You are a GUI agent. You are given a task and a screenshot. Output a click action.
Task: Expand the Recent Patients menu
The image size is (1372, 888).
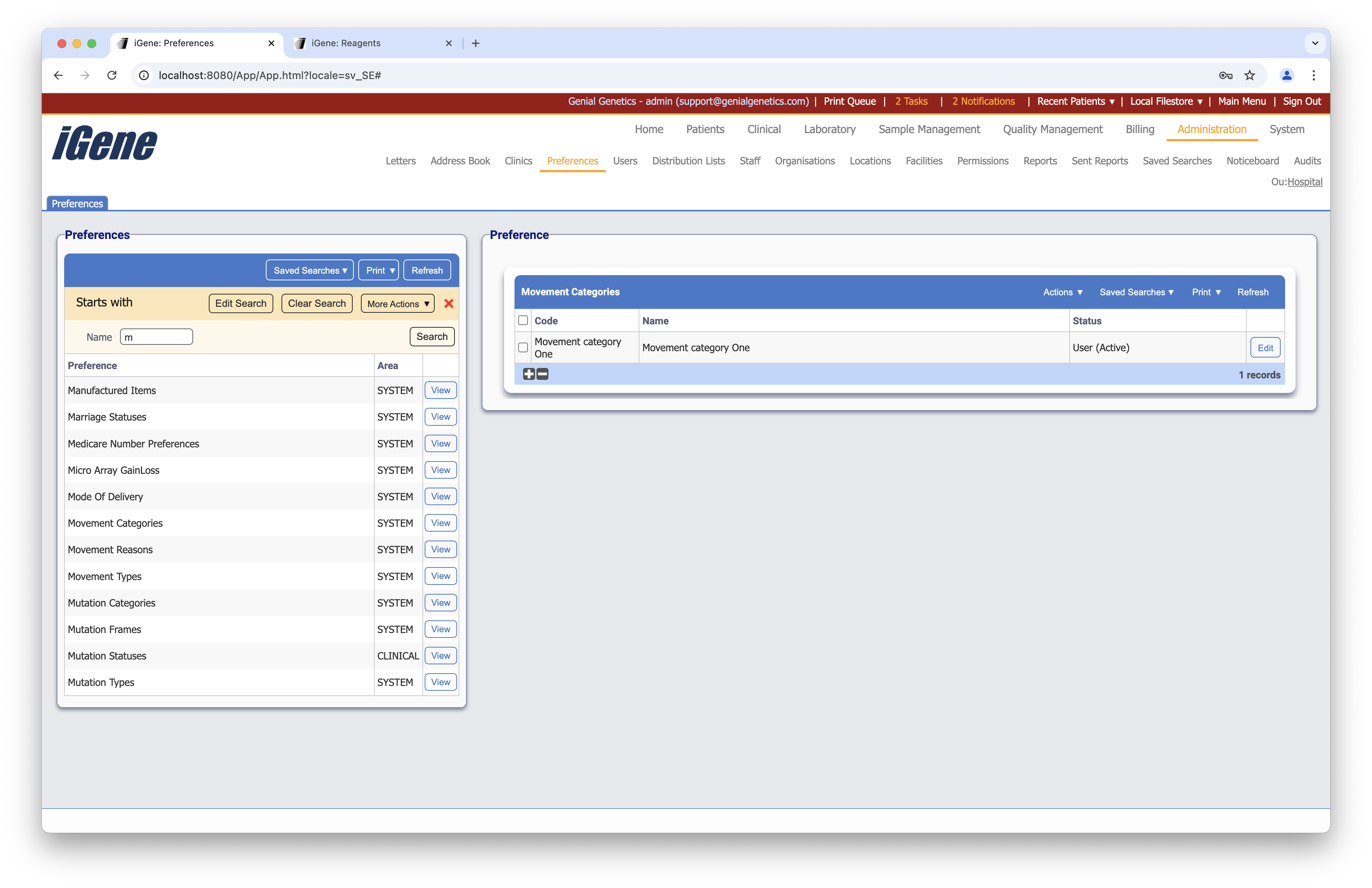[1075, 101]
